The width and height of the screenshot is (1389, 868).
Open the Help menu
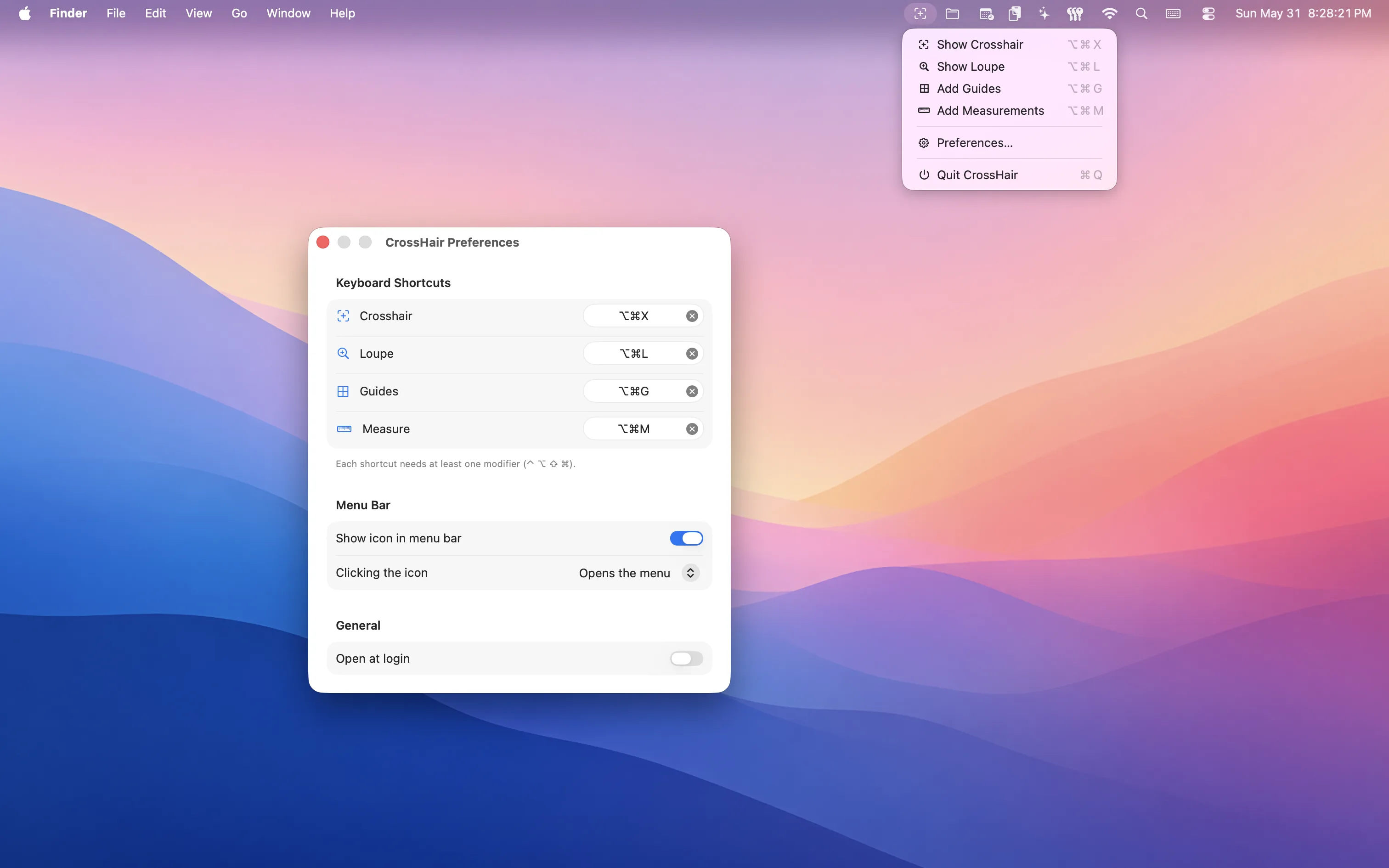click(342, 13)
